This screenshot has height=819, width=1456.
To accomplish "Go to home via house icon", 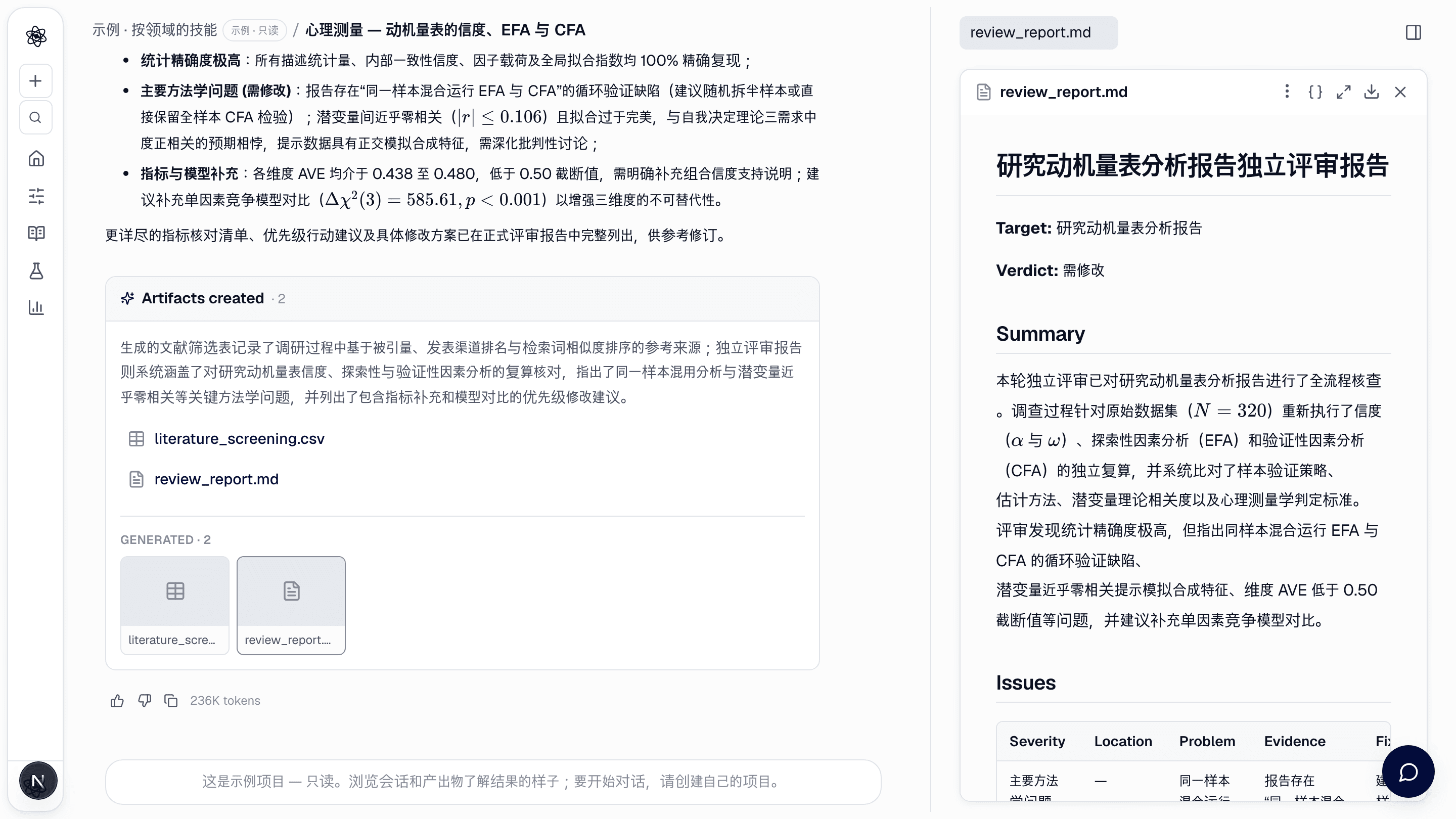I will tap(36, 159).
